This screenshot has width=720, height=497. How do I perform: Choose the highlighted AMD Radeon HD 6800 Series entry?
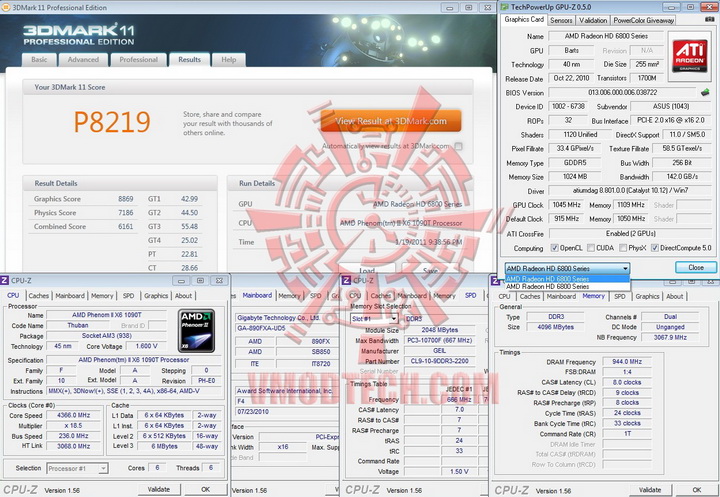point(567,279)
